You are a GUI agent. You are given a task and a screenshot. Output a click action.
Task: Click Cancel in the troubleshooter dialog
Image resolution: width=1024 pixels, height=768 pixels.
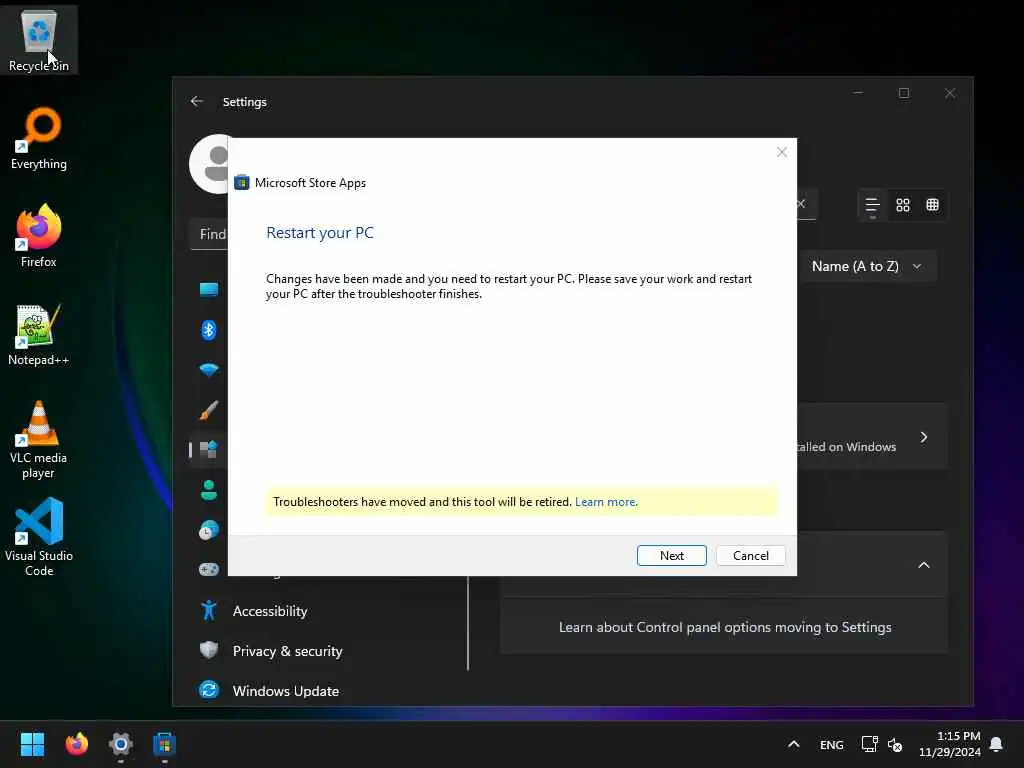750,556
